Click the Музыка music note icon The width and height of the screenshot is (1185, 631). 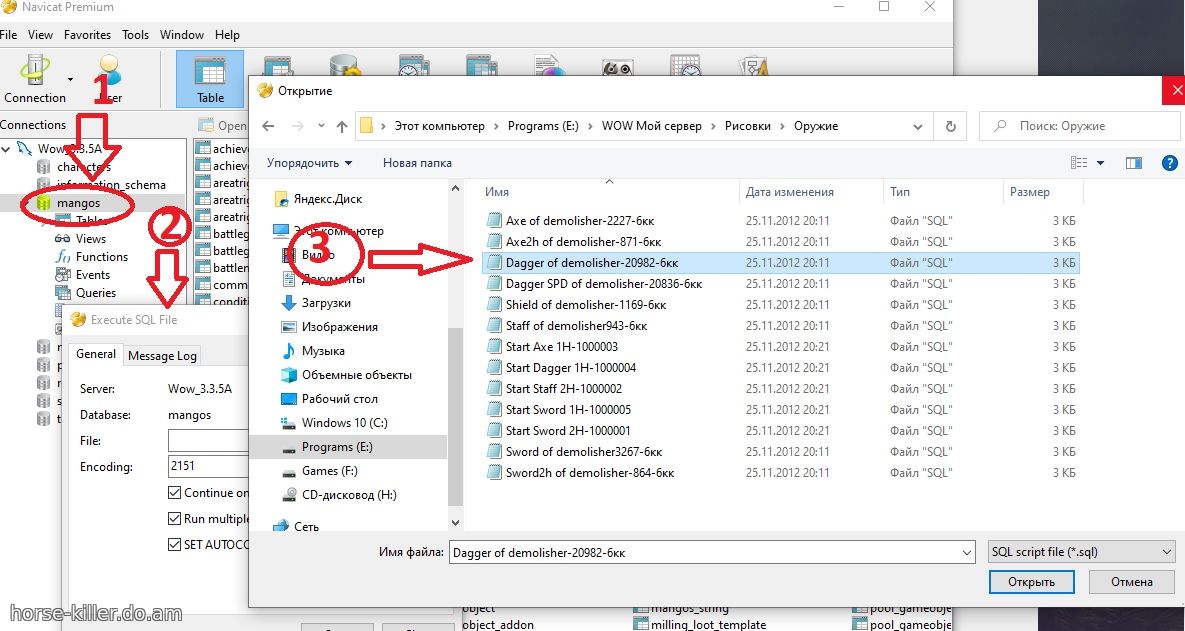coord(289,351)
